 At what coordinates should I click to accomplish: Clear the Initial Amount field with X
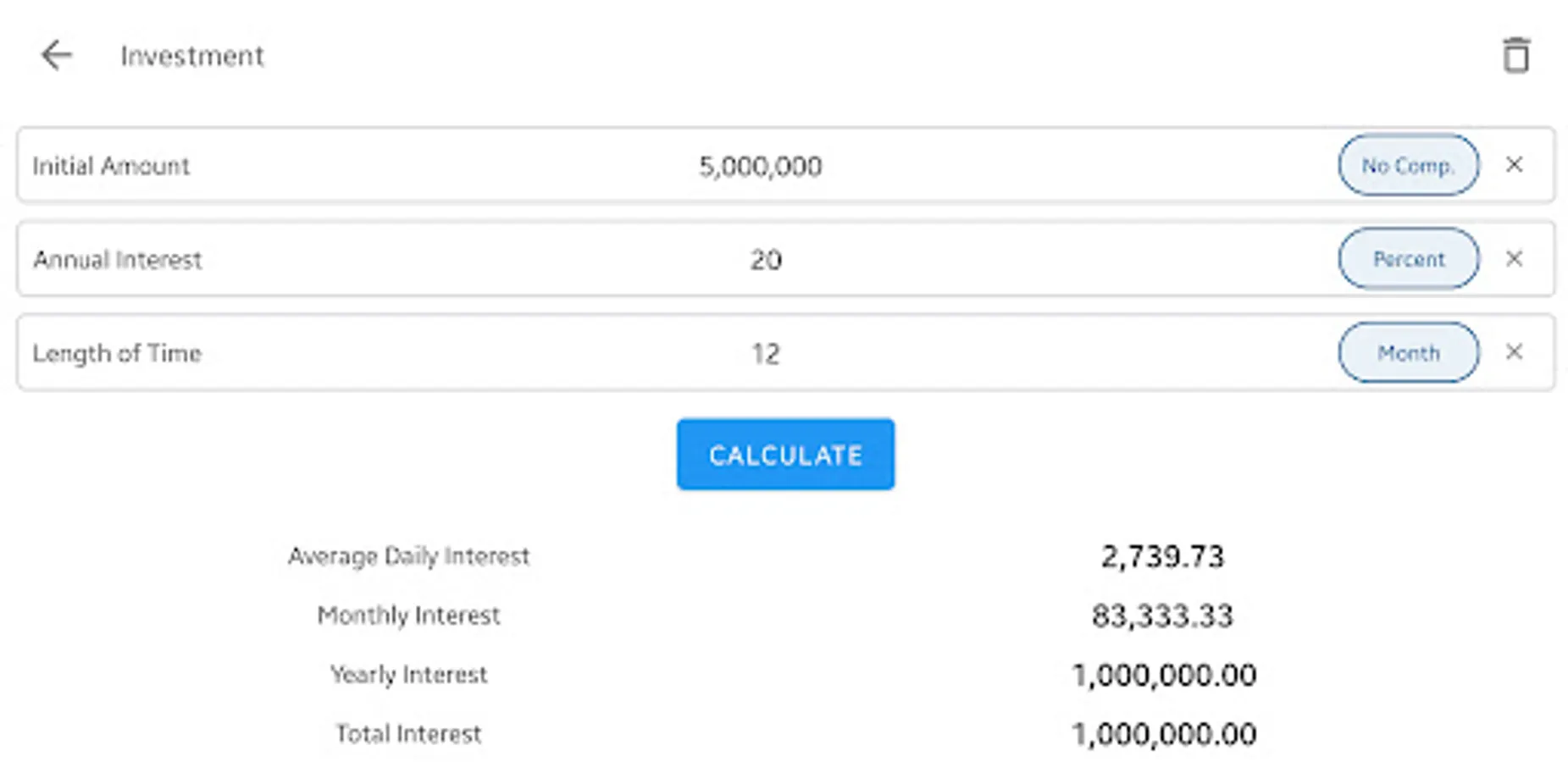1514,165
